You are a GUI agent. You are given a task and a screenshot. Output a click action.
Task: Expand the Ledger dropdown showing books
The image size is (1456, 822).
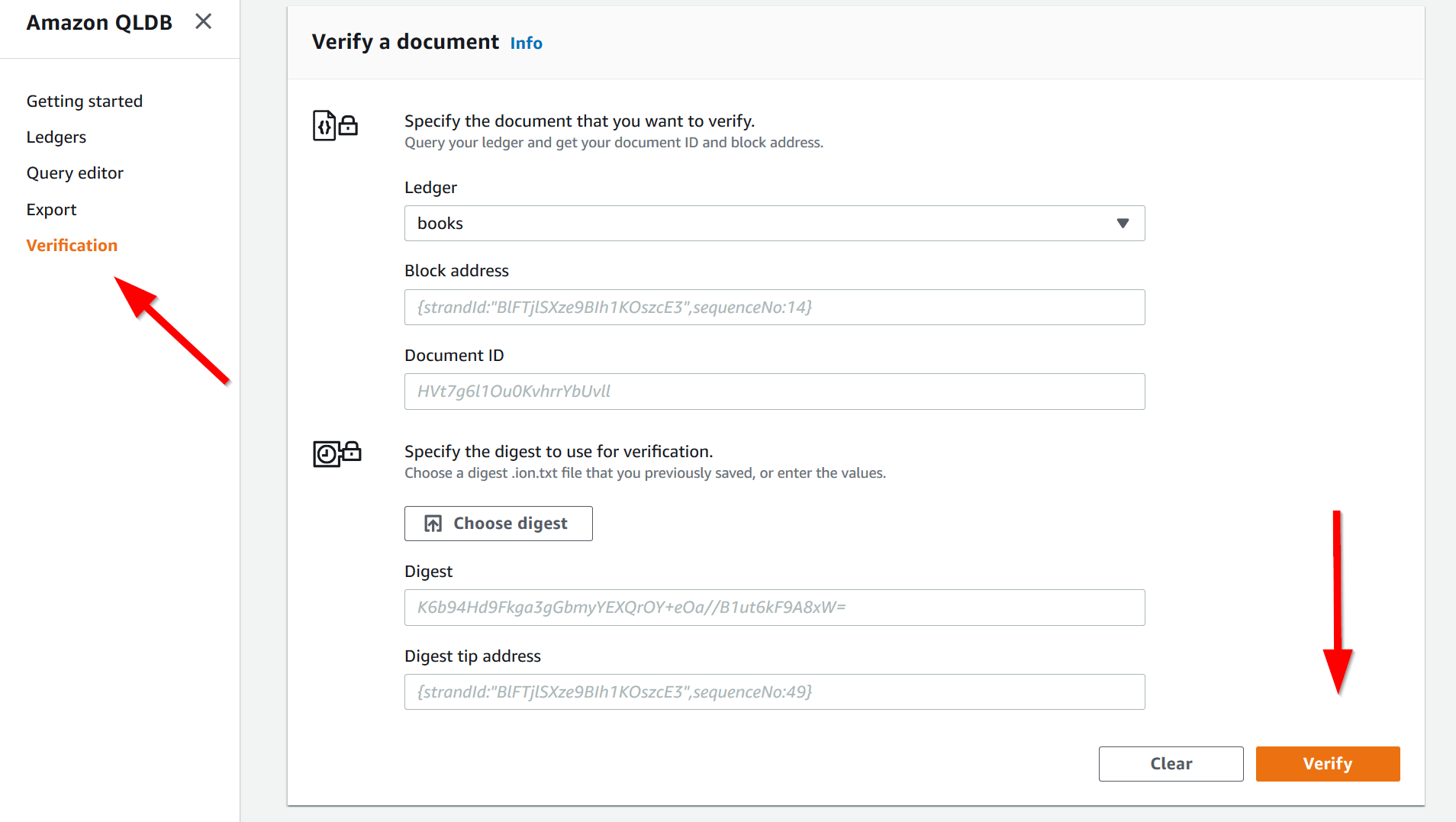pyautogui.click(x=774, y=224)
